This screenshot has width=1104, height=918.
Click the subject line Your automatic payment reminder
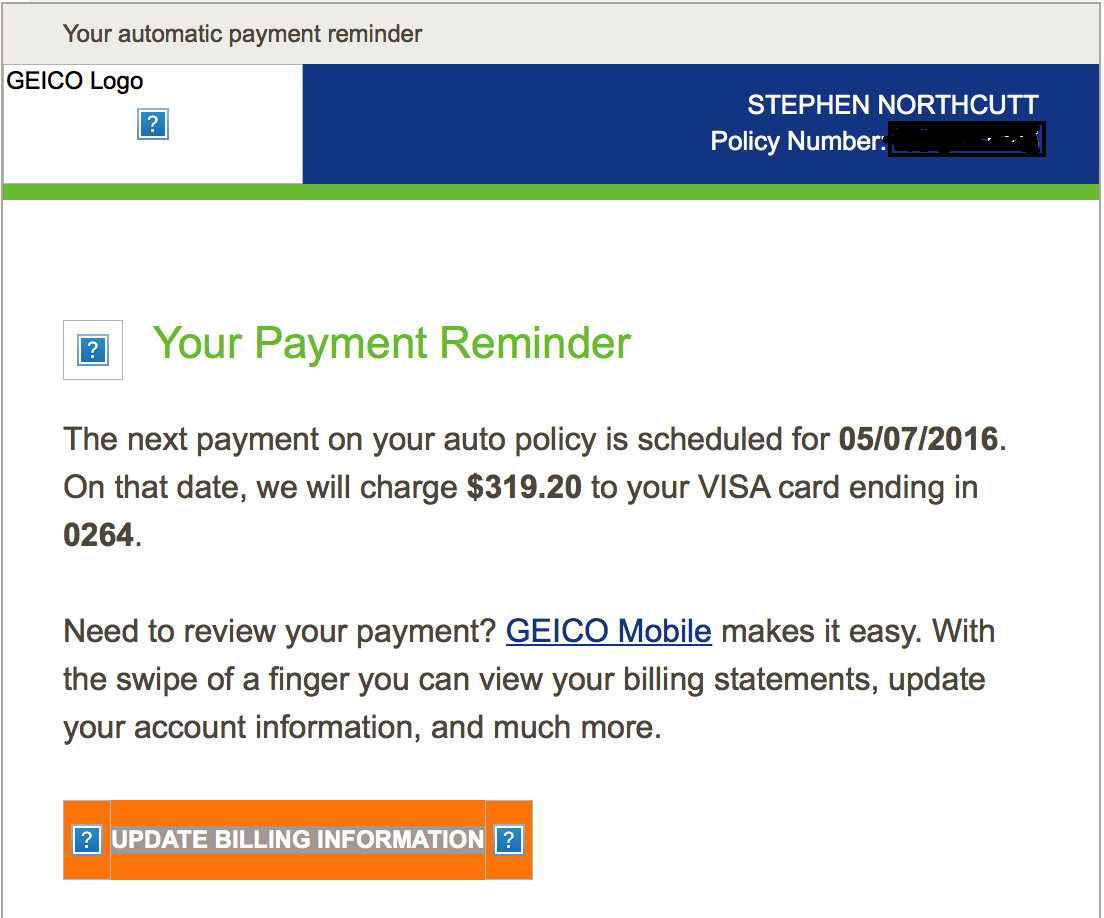tap(244, 33)
